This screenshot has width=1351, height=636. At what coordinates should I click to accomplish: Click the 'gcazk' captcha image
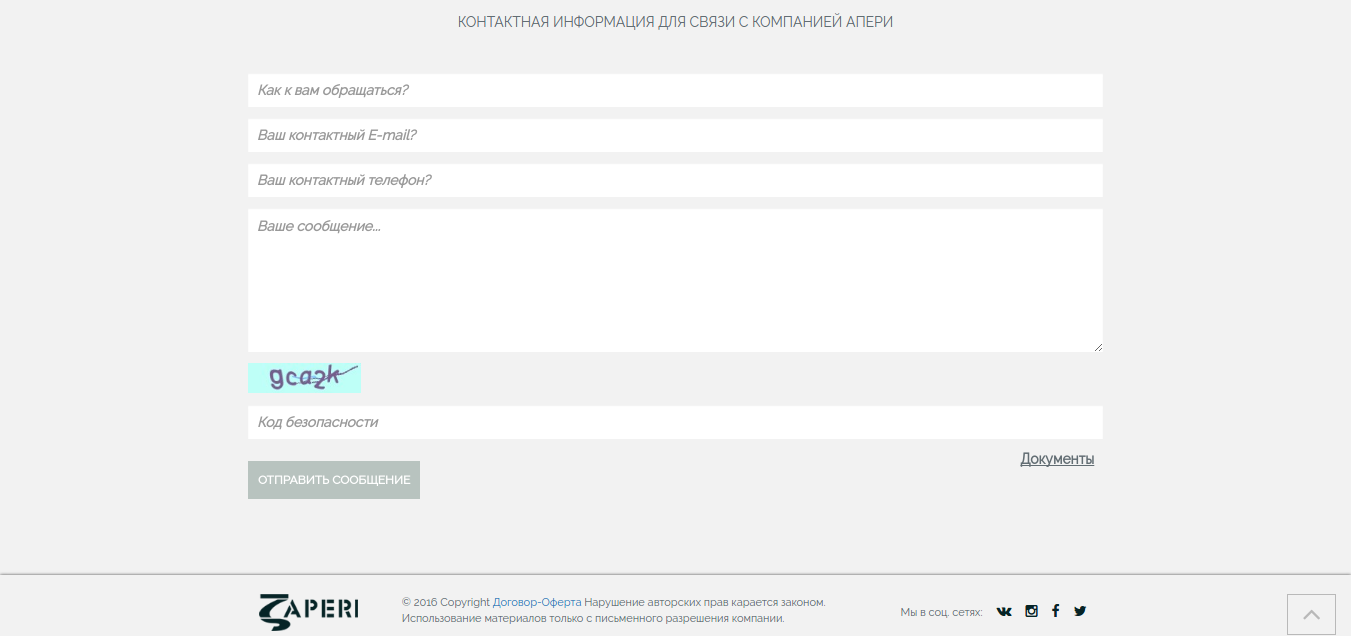tap(304, 378)
